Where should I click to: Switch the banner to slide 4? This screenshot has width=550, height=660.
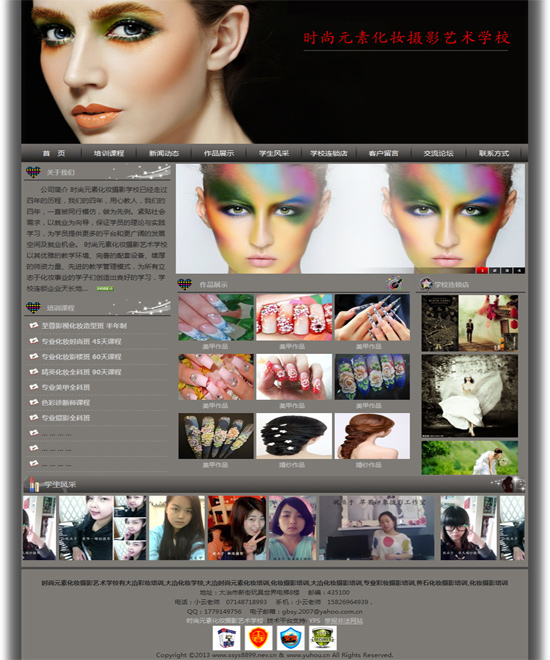click(x=519, y=270)
